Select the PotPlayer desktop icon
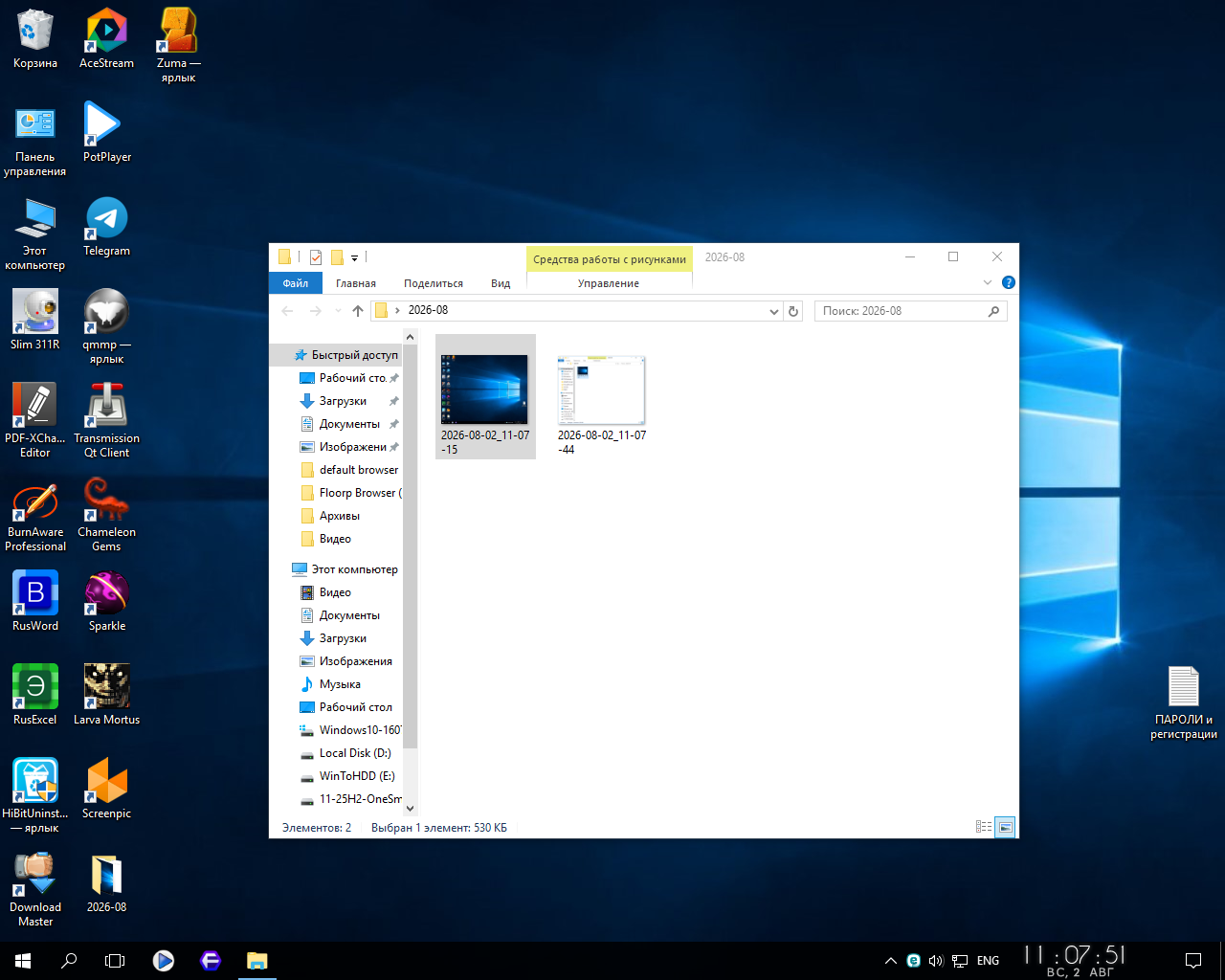This screenshot has width=1225, height=980. pos(106,133)
